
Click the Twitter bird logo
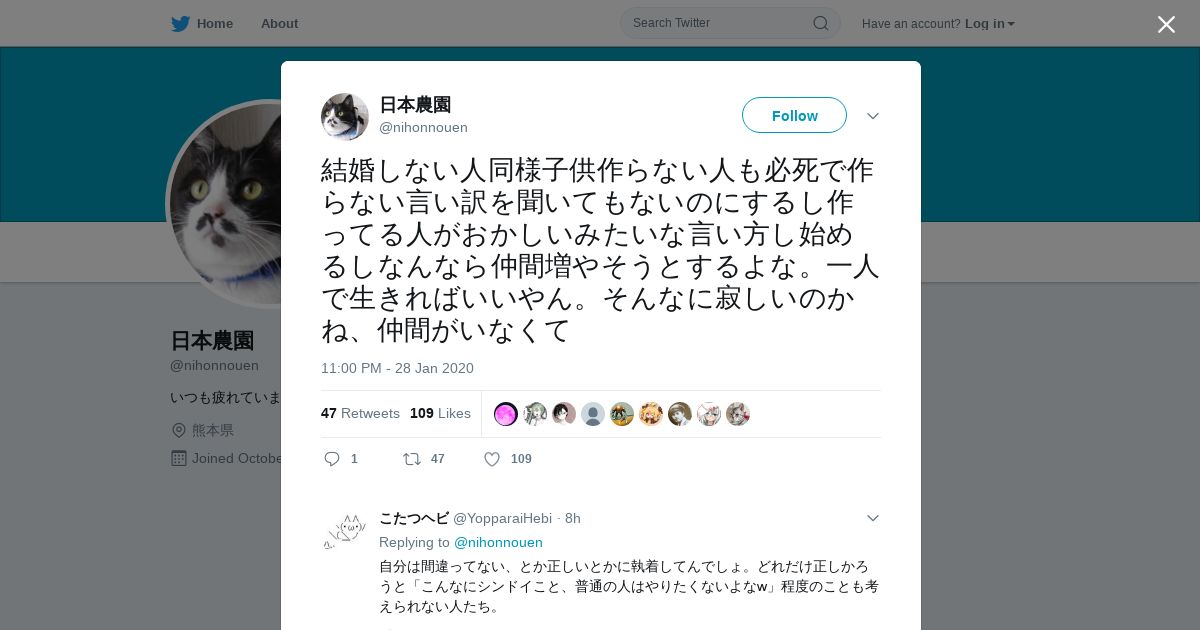pyautogui.click(x=180, y=24)
